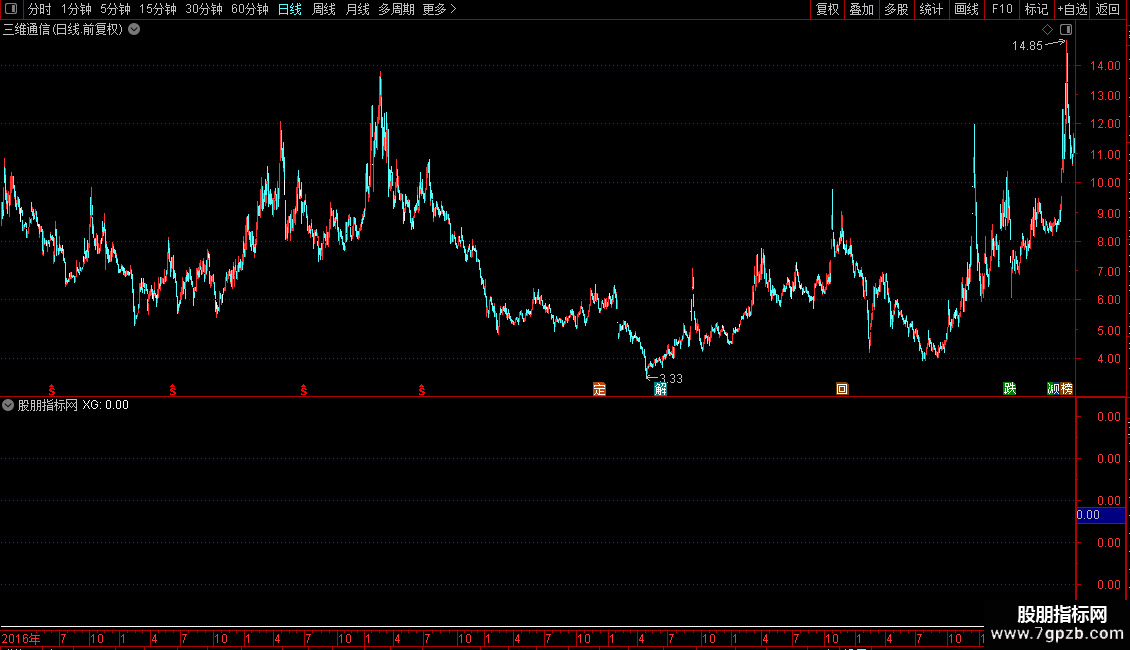Click the 三维通信(日线.前复权) chart title
Image resolution: width=1130 pixels, height=650 pixels.
[x=63, y=30]
